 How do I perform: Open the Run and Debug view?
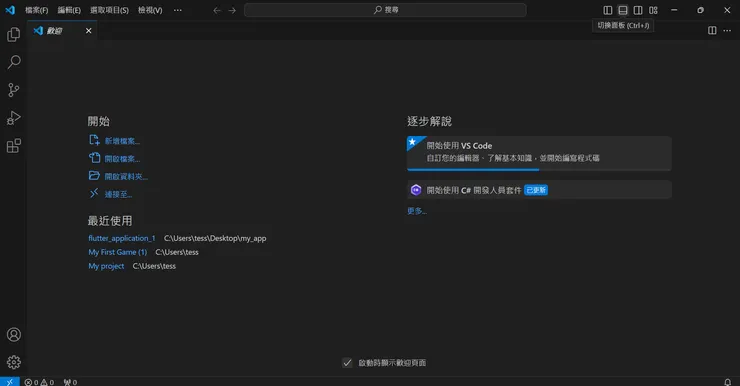[x=14, y=117]
